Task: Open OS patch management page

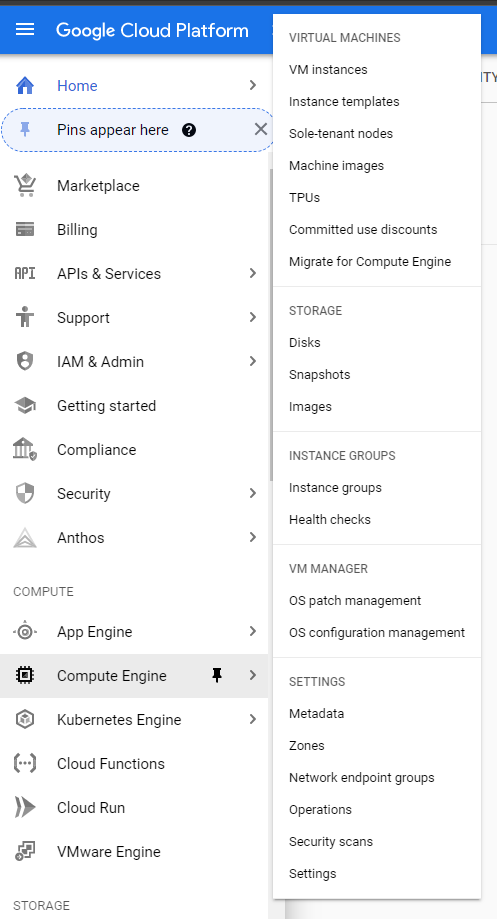Action: 355,601
